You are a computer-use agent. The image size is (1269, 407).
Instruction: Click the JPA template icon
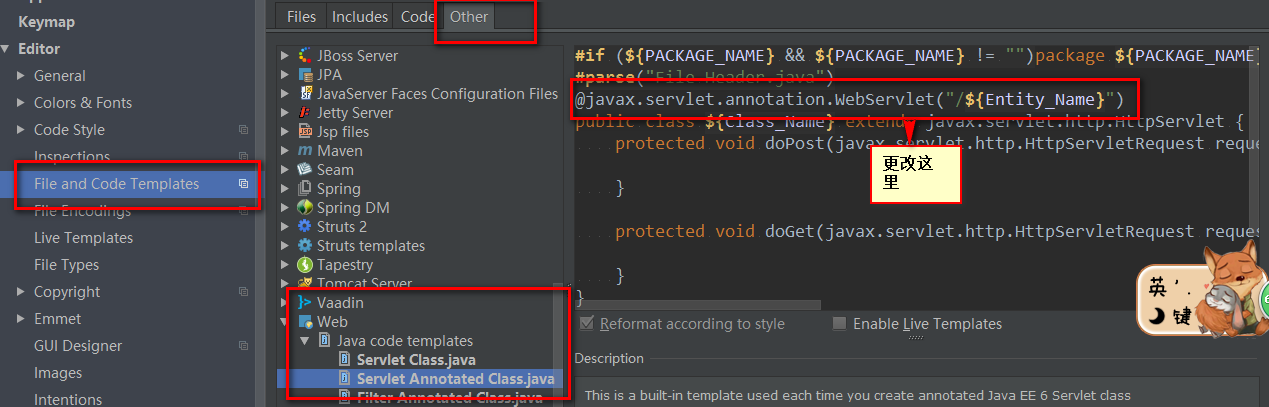coord(305,75)
